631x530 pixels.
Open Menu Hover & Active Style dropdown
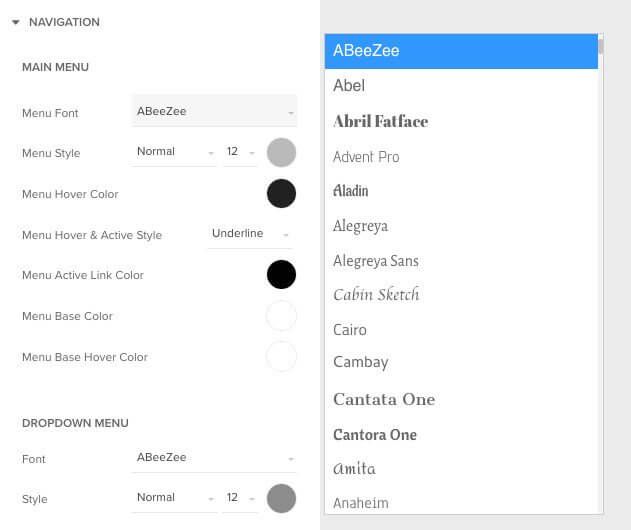click(250, 234)
